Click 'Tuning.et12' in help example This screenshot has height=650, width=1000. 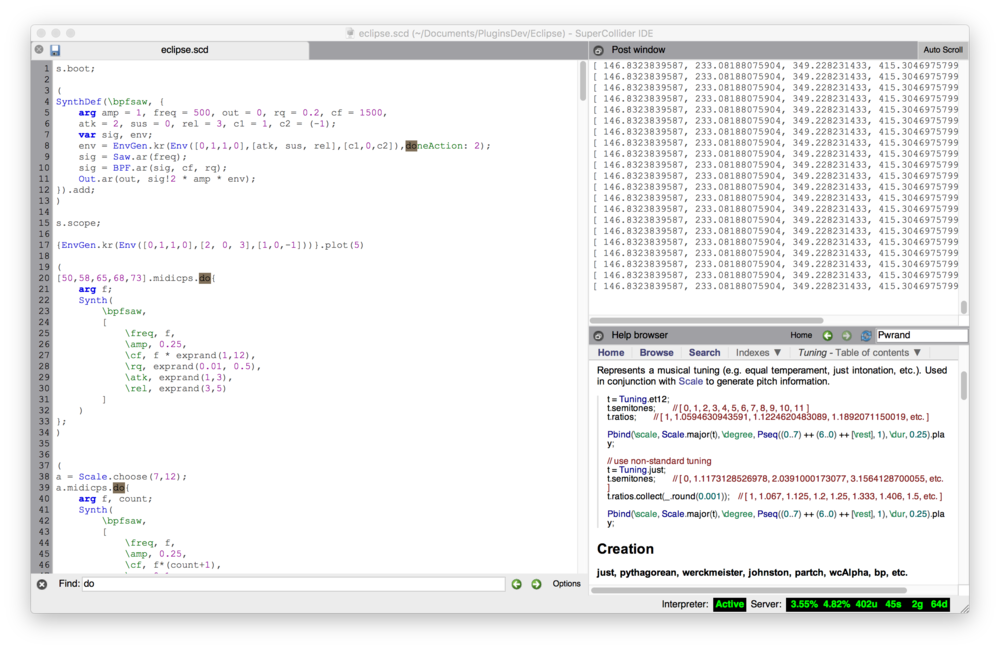click(x=643, y=399)
